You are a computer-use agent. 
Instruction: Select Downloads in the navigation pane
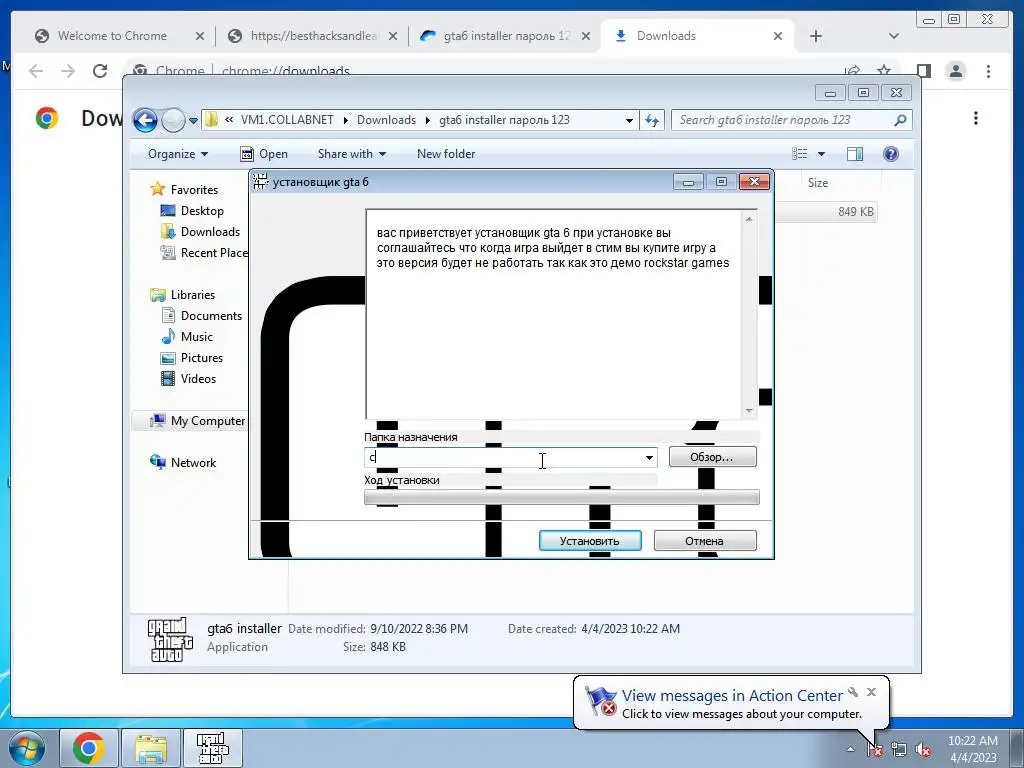click(210, 232)
